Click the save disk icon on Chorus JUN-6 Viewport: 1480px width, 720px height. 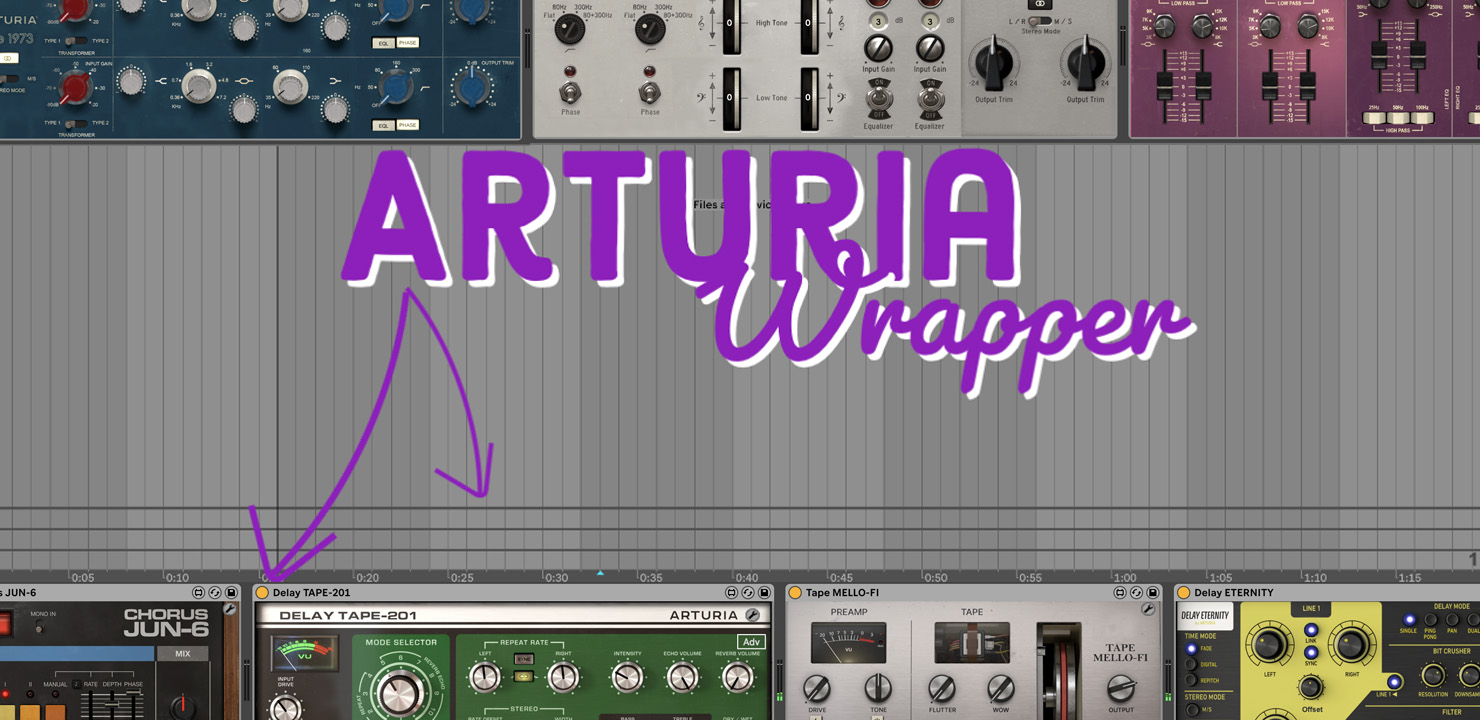pos(231,593)
